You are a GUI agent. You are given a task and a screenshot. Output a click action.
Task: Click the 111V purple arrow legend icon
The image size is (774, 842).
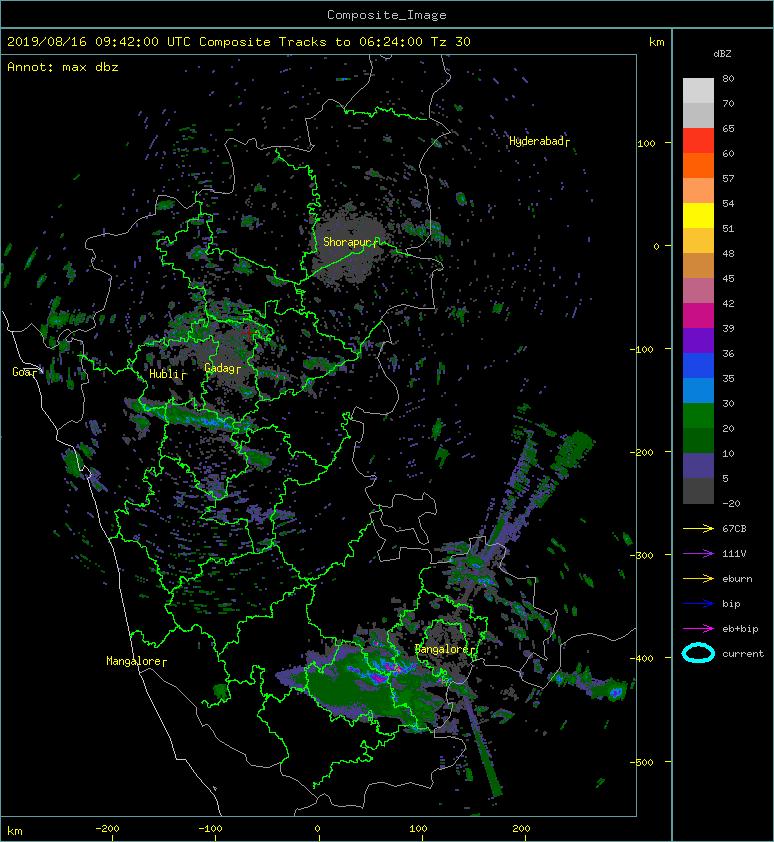698,554
